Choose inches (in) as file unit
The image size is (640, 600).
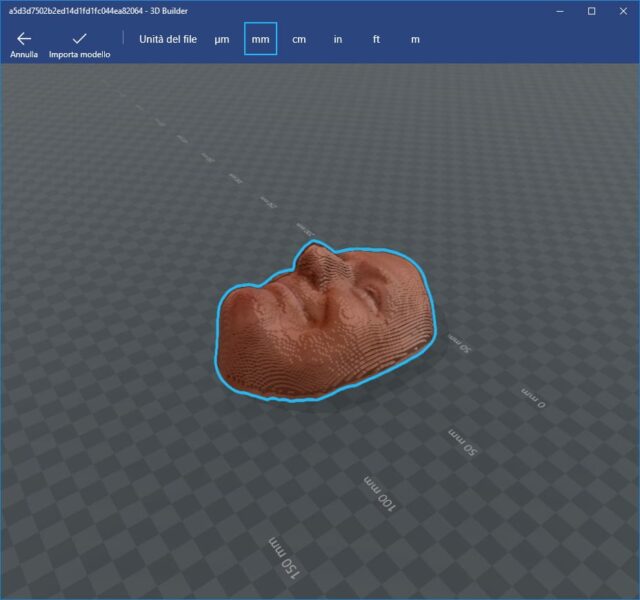338,39
